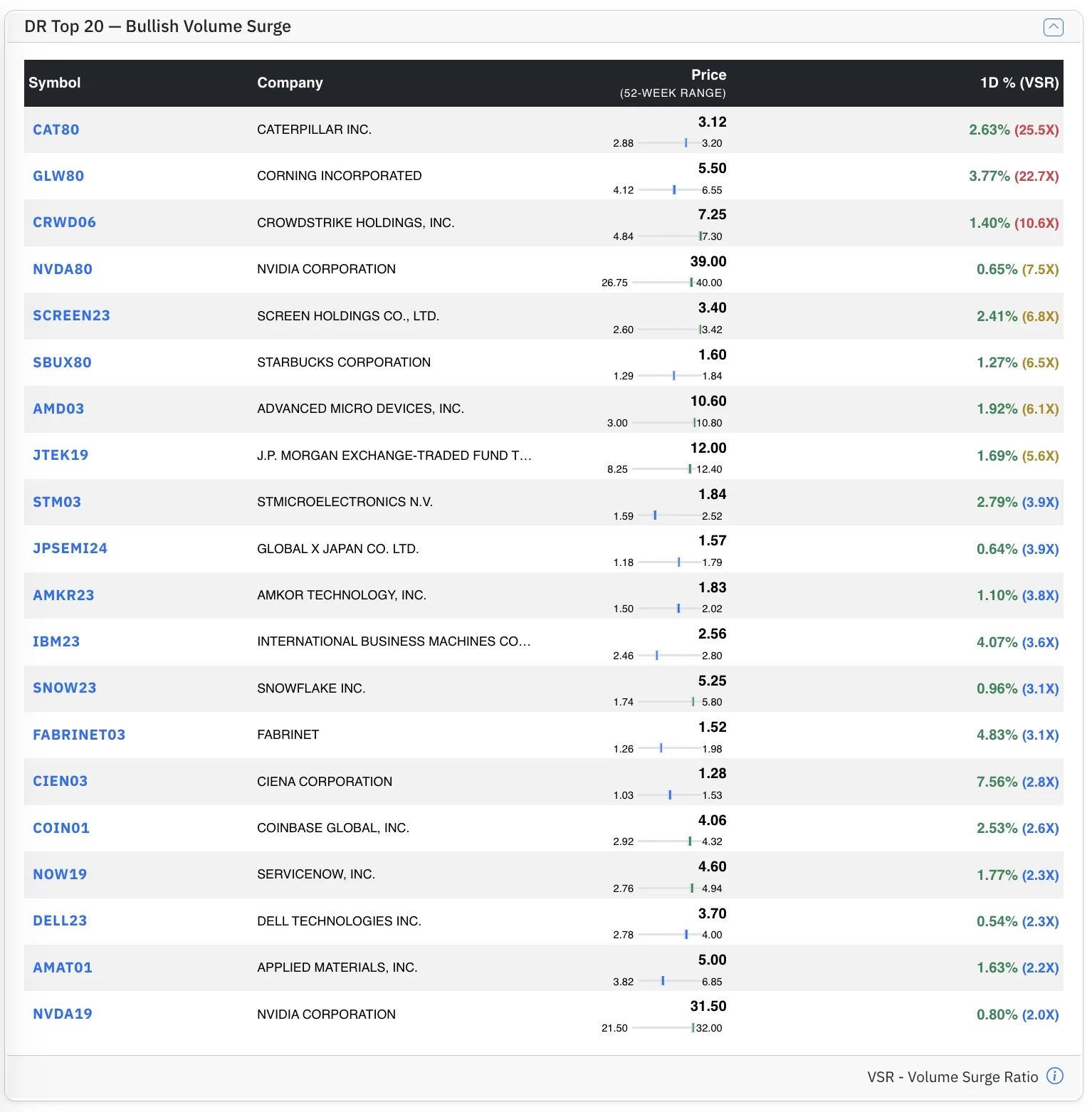Click the 1.40% (10.6X) value for CRWD06

(x=1014, y=223)
